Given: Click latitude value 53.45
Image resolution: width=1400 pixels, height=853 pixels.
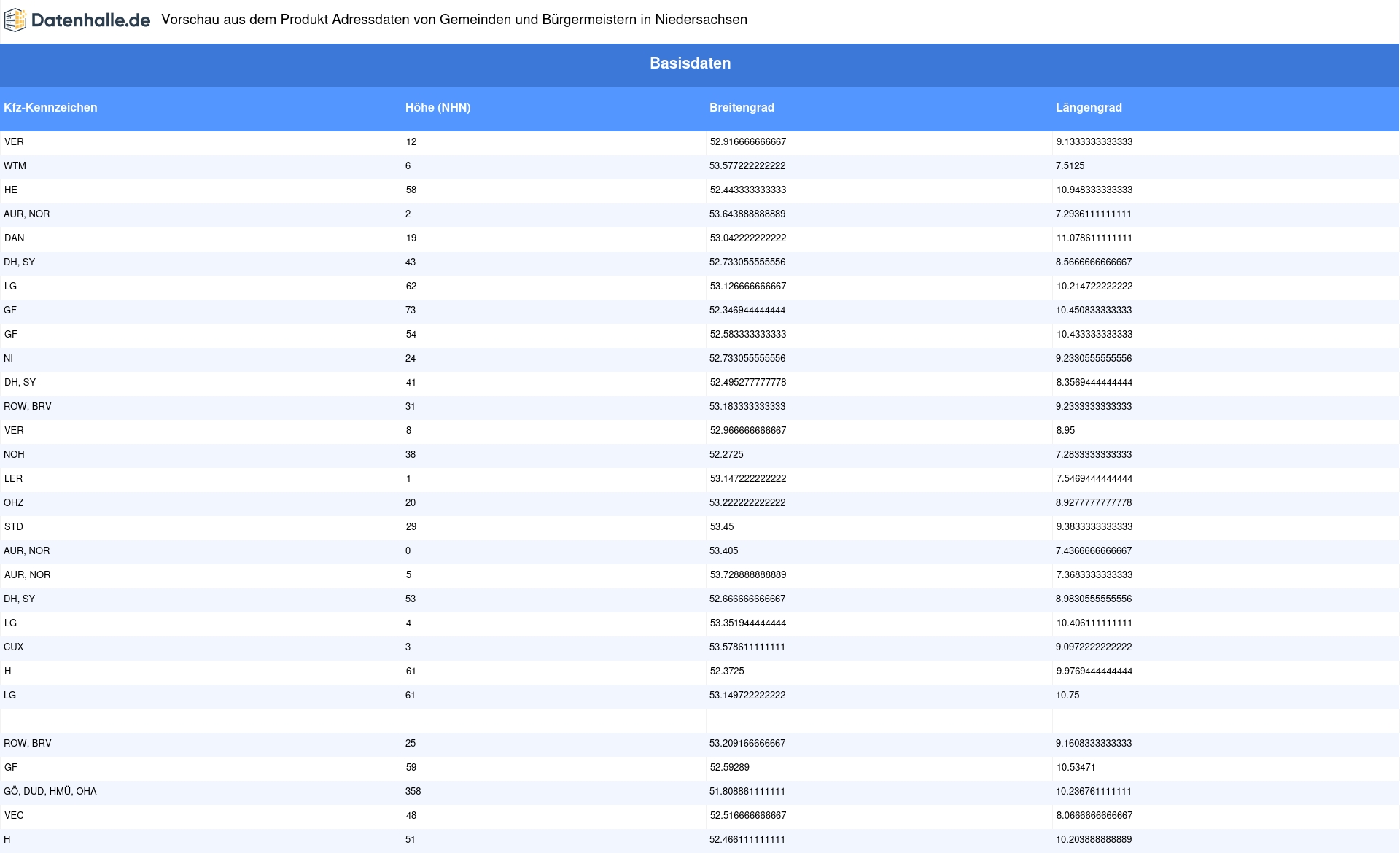Looking at the screenshot, I should [721, 527].
